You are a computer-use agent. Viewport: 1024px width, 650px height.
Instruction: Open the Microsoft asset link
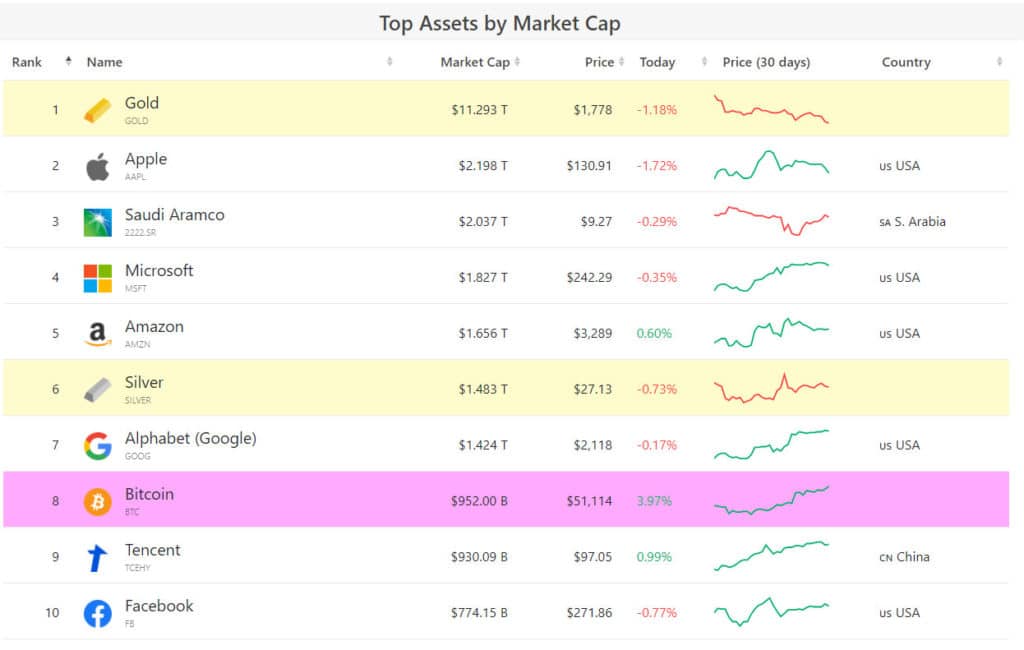click(x=159, y=271)
